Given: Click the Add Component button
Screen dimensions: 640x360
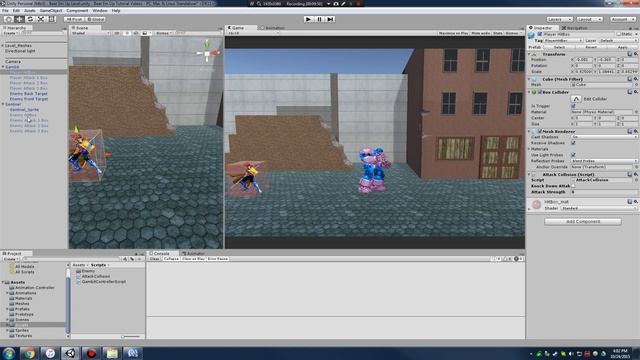Looking at the screenshot, I should tap(583, 221).
